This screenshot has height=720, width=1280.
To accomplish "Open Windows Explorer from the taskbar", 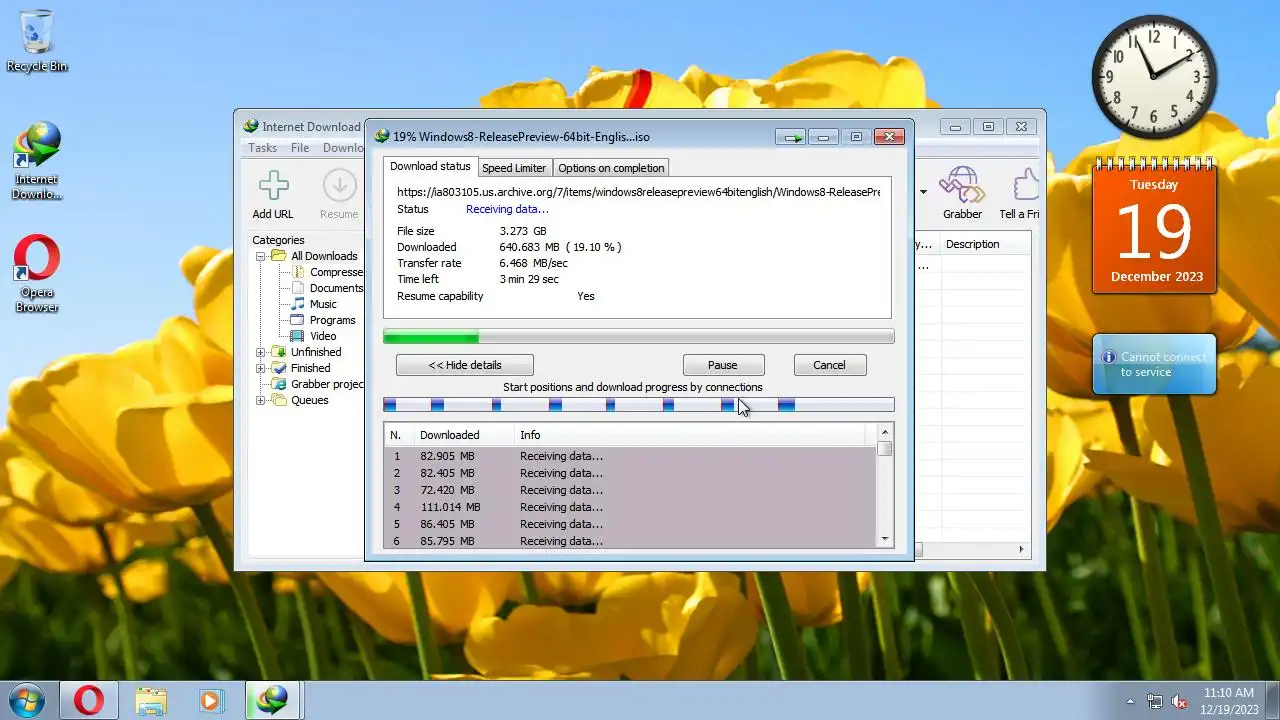I will 151,700.
